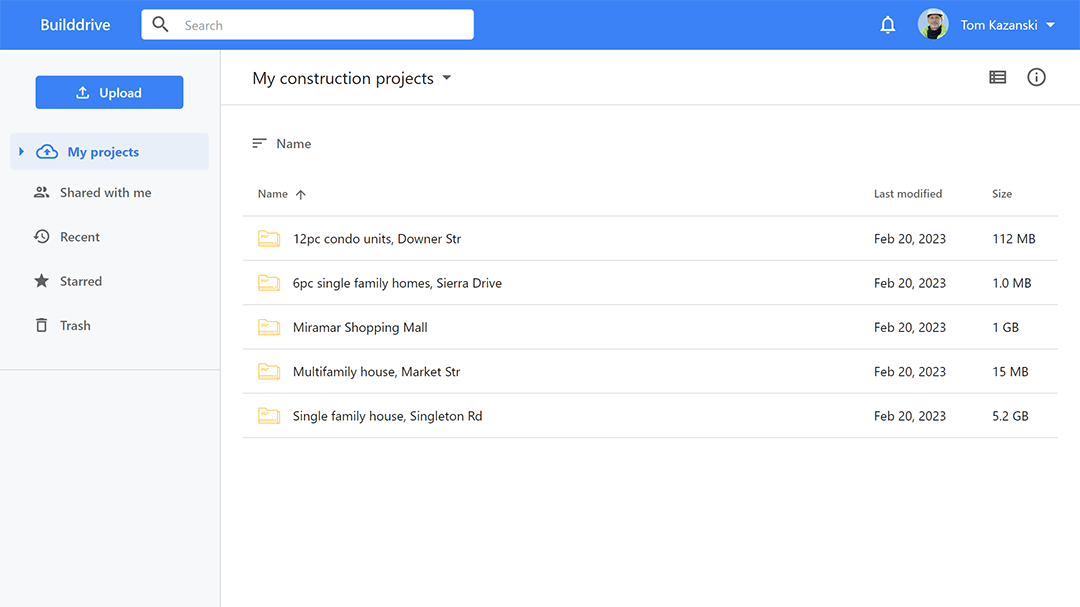Open the Starred section
The height and width of the screenshot is (607, 1080).
[81, 281]
